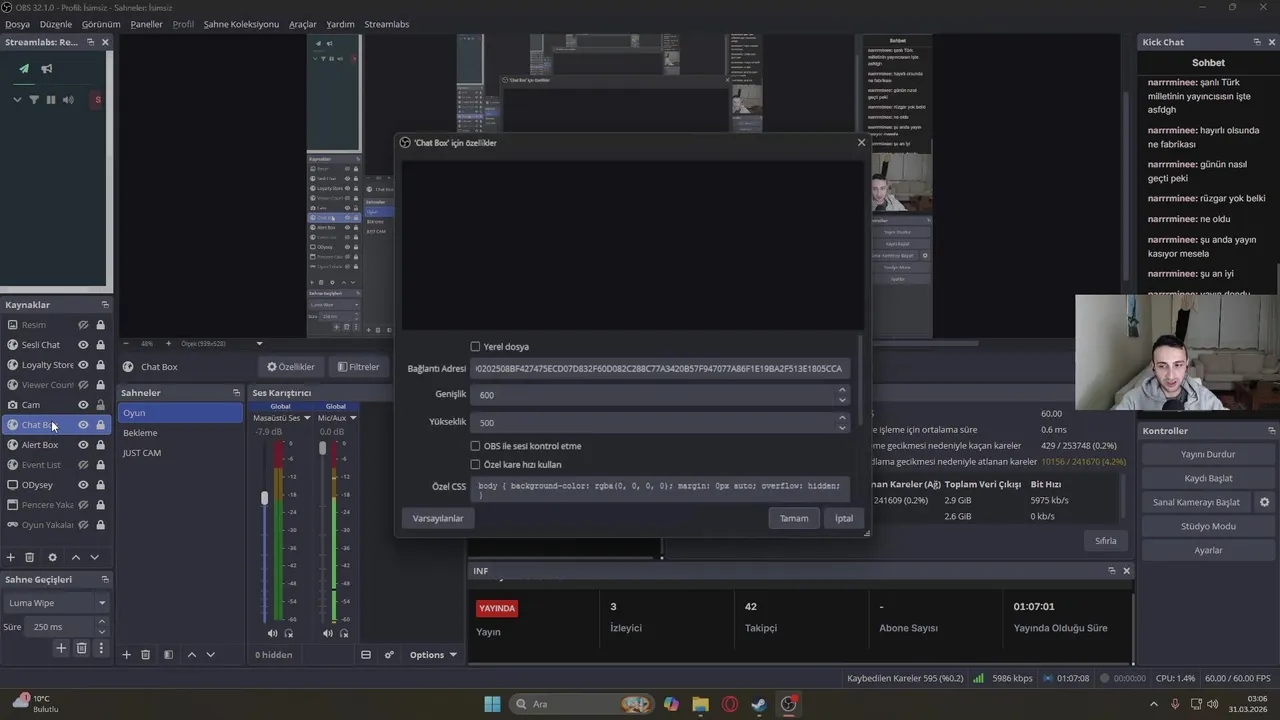Enable Özel kare hızı kullan checkbox
The image size is (1280, 720).
point(475,465)
